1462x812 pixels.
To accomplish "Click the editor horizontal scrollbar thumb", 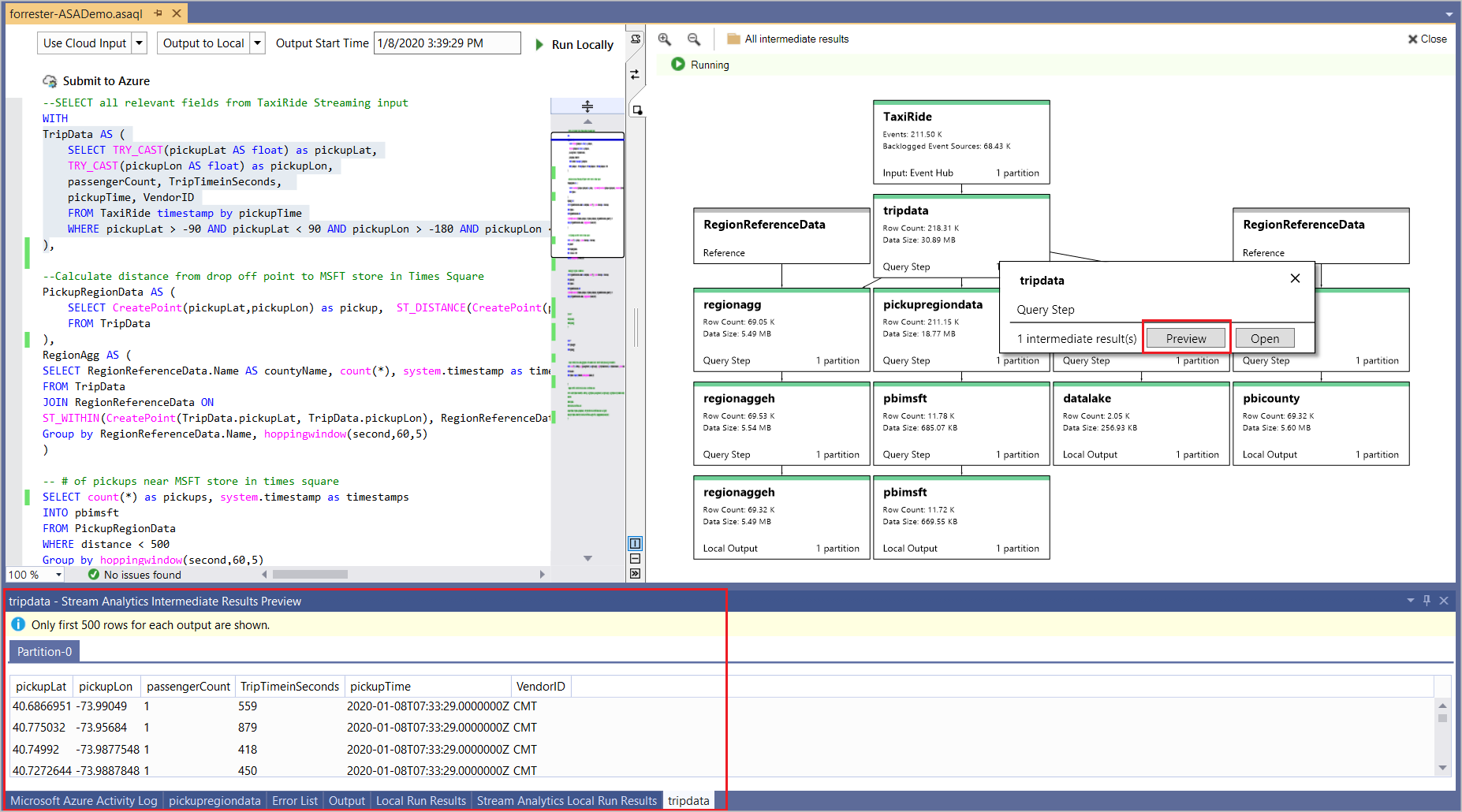I will 310,575.
